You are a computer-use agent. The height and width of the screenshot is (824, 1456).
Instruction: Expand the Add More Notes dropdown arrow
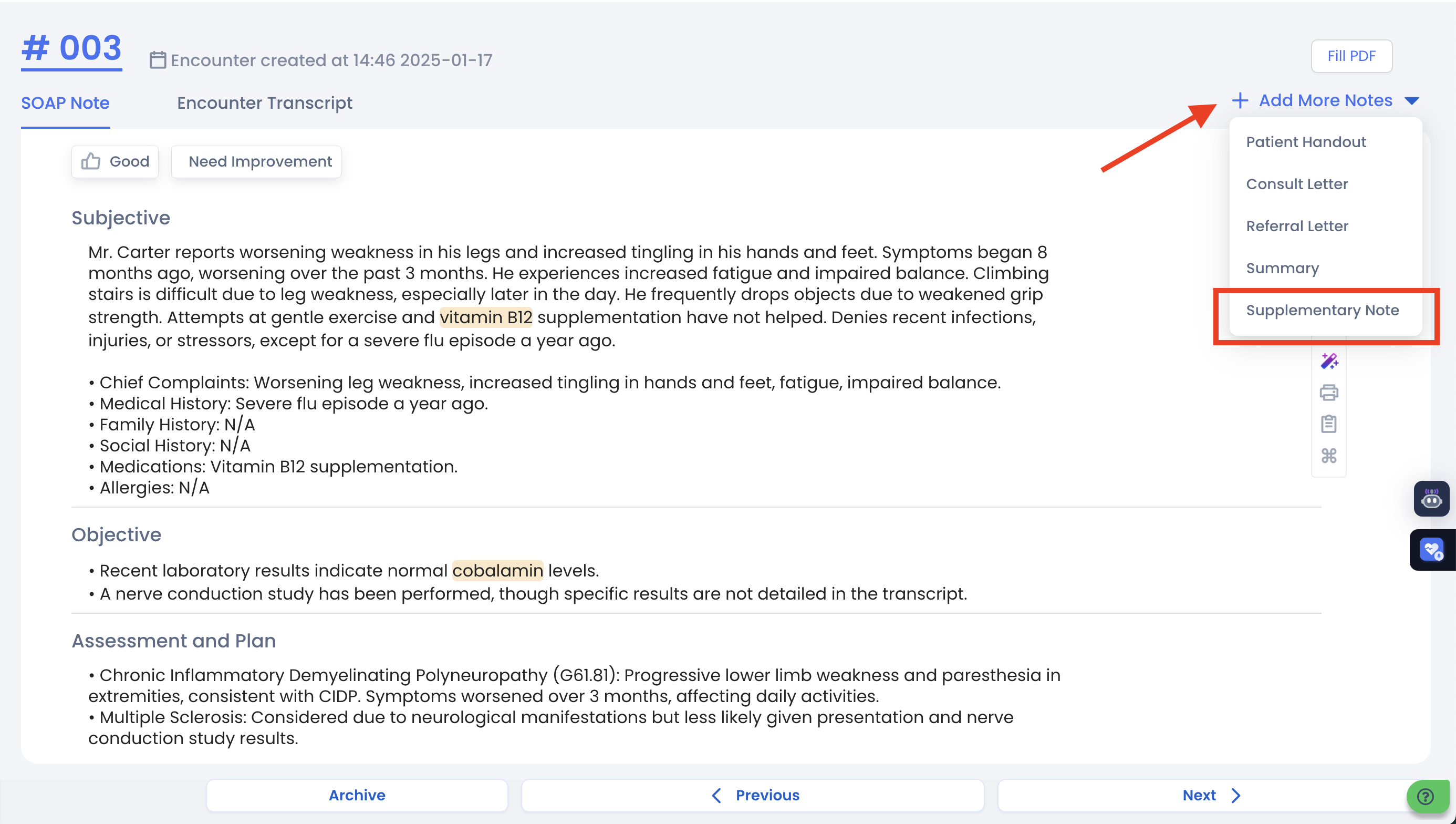1412,101
